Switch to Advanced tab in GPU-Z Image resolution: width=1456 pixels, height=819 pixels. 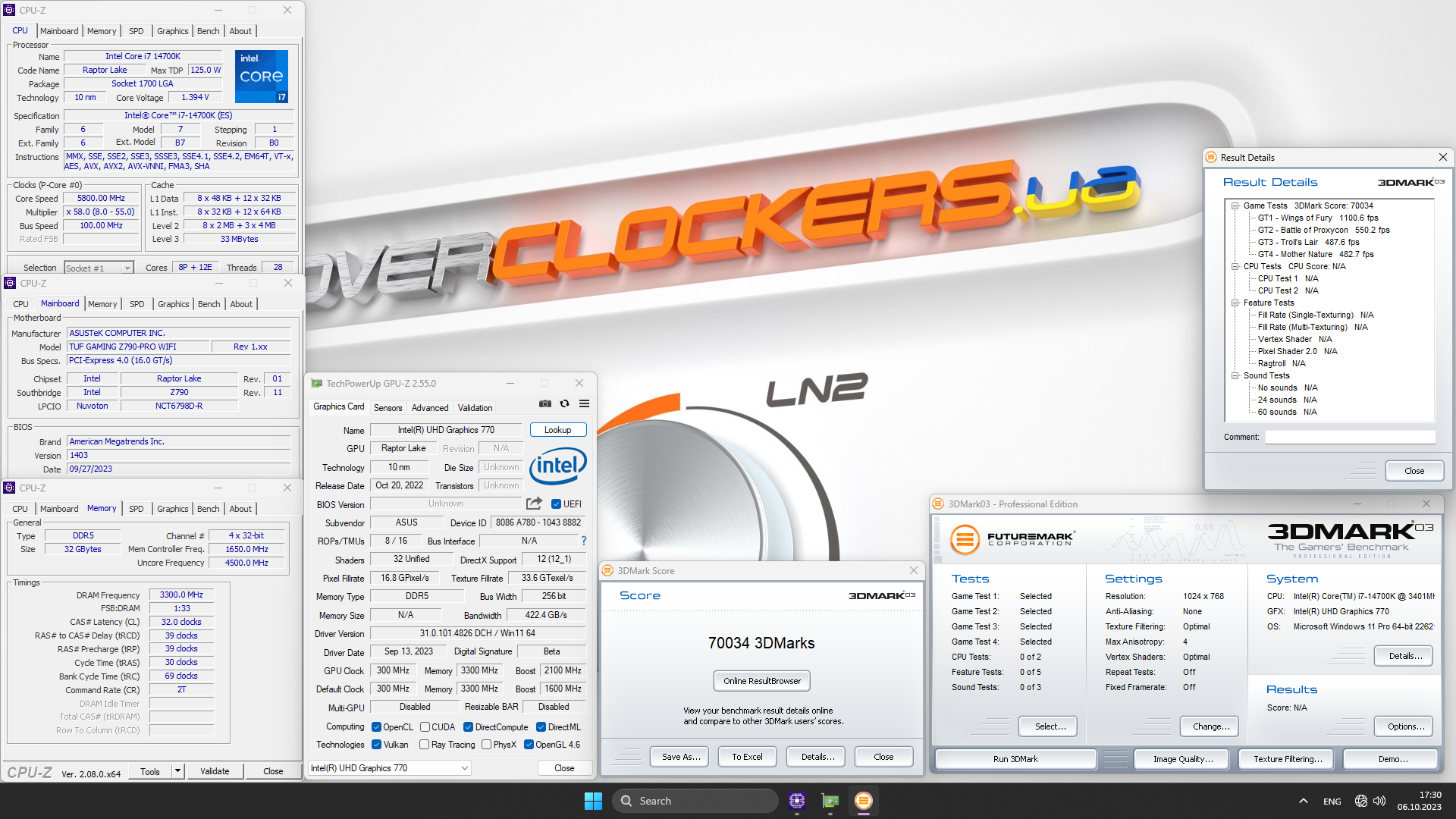(x=430, y=408)
